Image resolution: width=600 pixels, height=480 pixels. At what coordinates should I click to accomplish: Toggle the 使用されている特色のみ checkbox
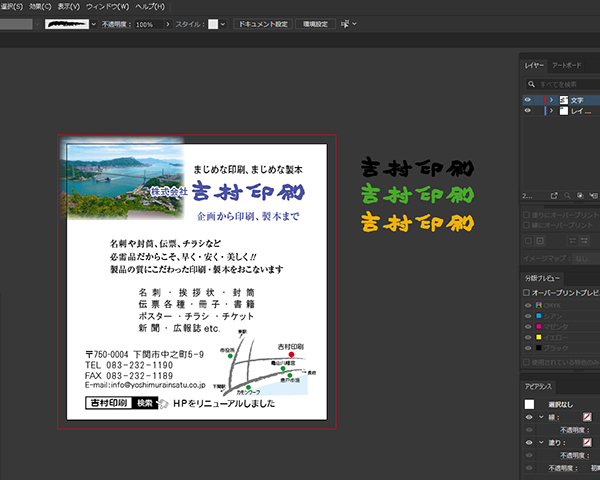coord(527,362)
